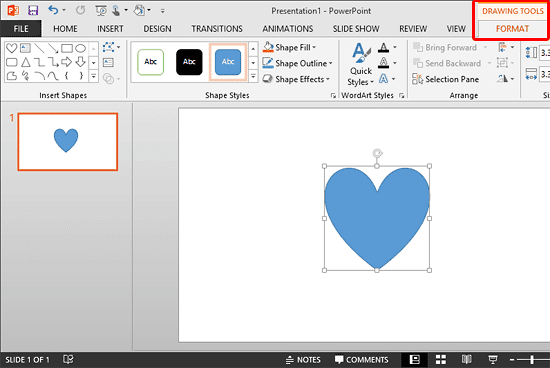550x368 pixels.
Task: Start slide show from beginning icon
Action: click(x=101, y=11)
